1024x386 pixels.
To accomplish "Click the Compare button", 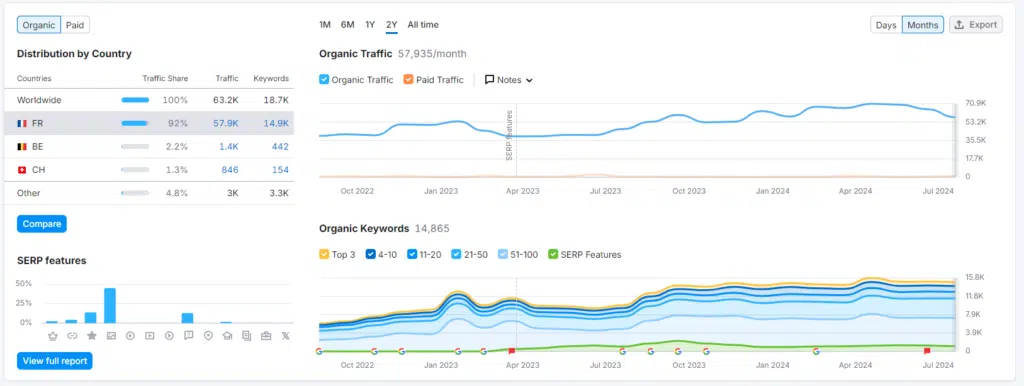I will click(x=42, y=224).
